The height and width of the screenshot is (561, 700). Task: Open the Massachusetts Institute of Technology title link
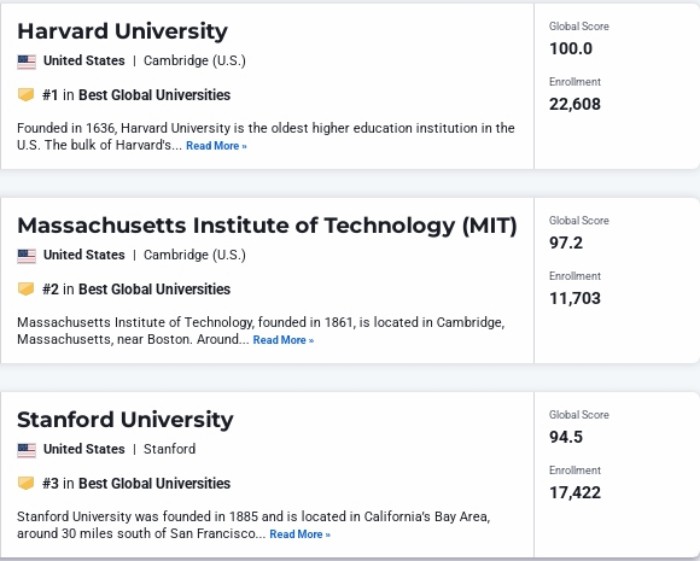click(267, 225)
